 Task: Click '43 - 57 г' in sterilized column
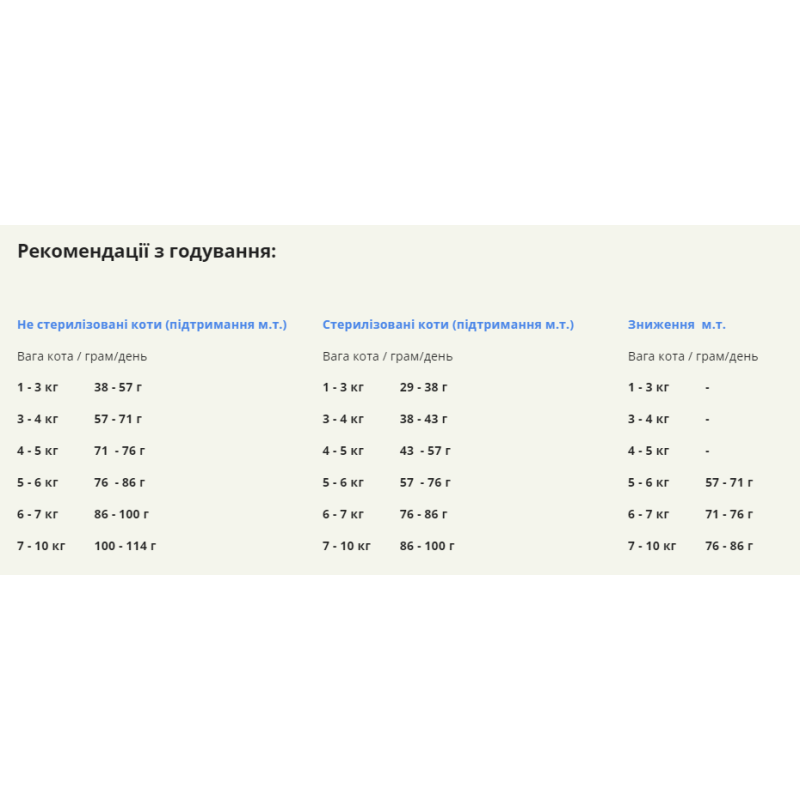pyautogui.click(x=425, y=451)
